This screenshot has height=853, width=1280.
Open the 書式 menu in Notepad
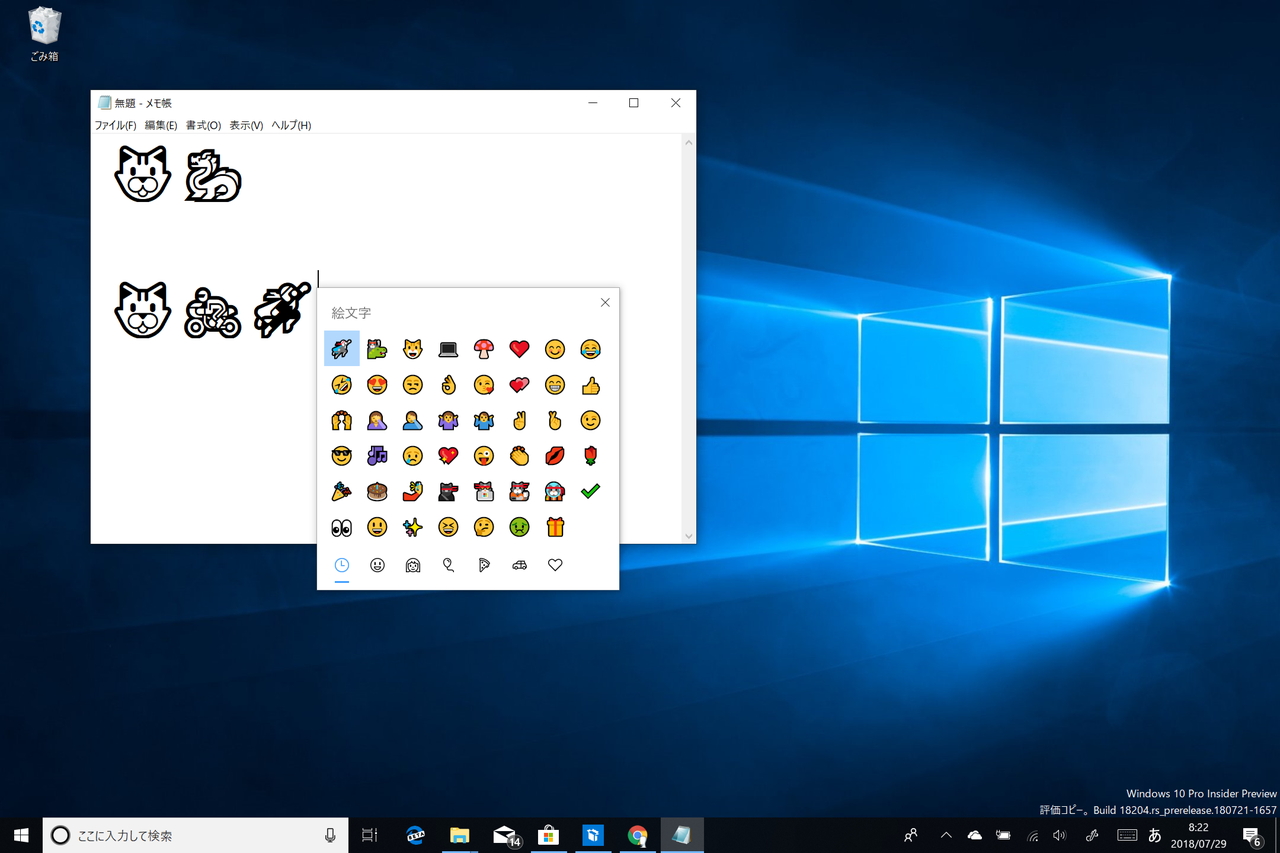click(x=203, y=124)
